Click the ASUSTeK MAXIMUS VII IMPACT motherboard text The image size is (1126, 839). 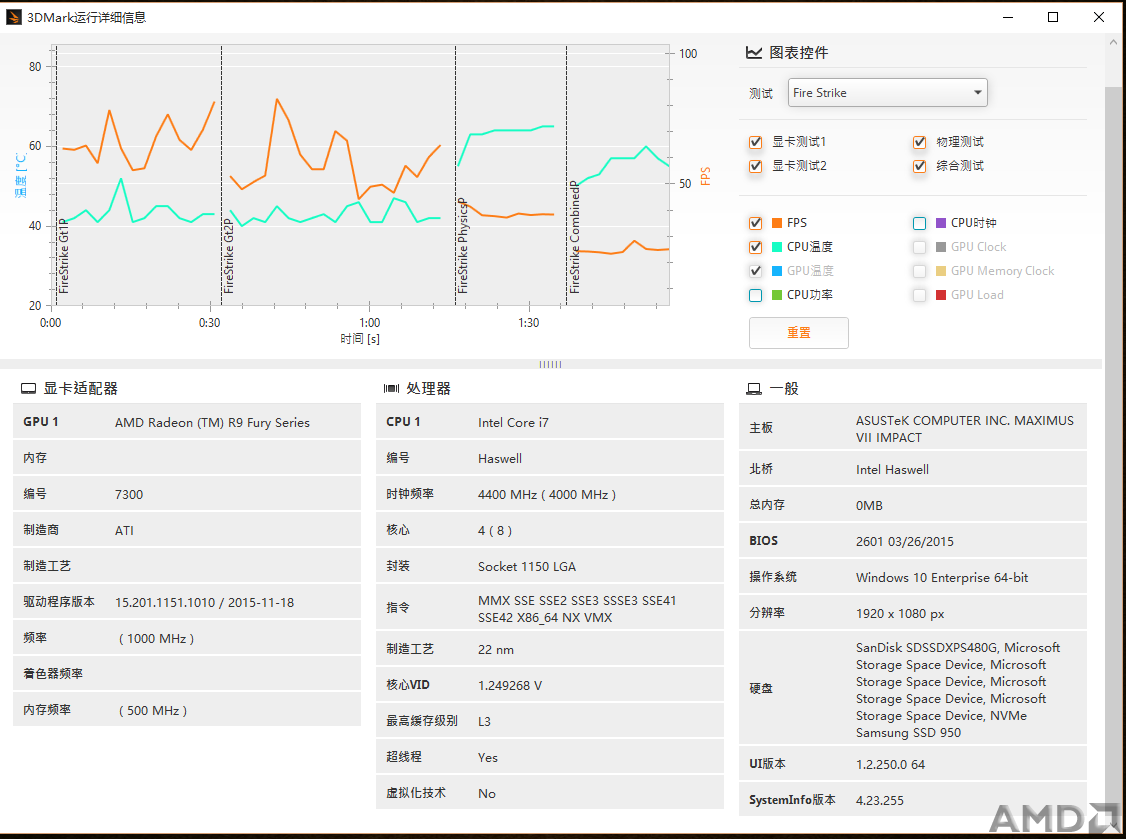[965, 429]
